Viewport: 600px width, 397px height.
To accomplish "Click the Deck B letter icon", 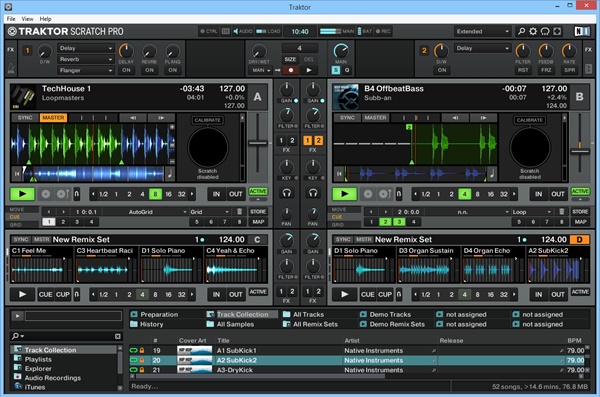I will 580,97.
